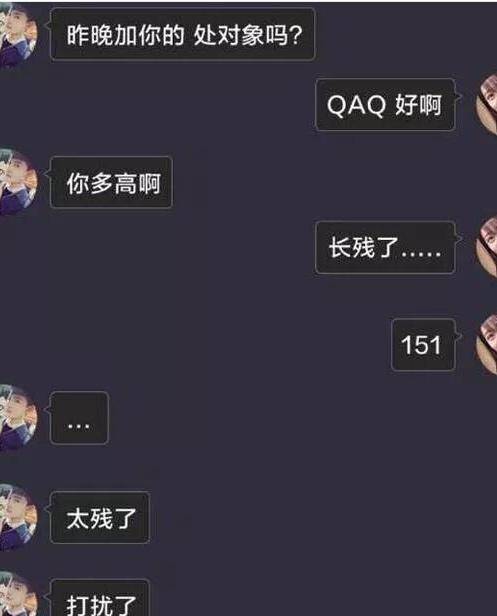The image size is (497, 616).
Task: Tap the 'QAQ 好啊' reply bubble
Action: coord(385,104)
